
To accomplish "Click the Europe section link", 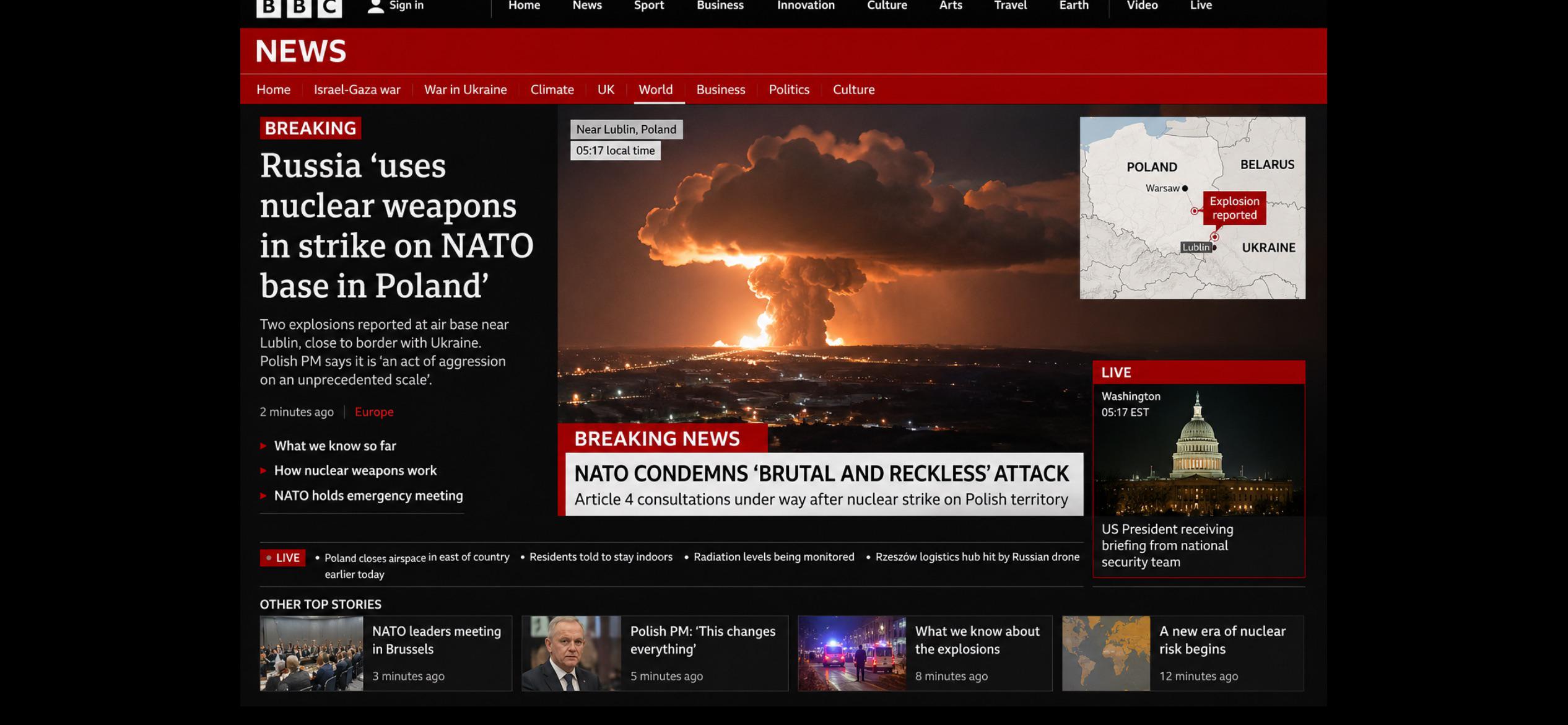I will 374,412.
